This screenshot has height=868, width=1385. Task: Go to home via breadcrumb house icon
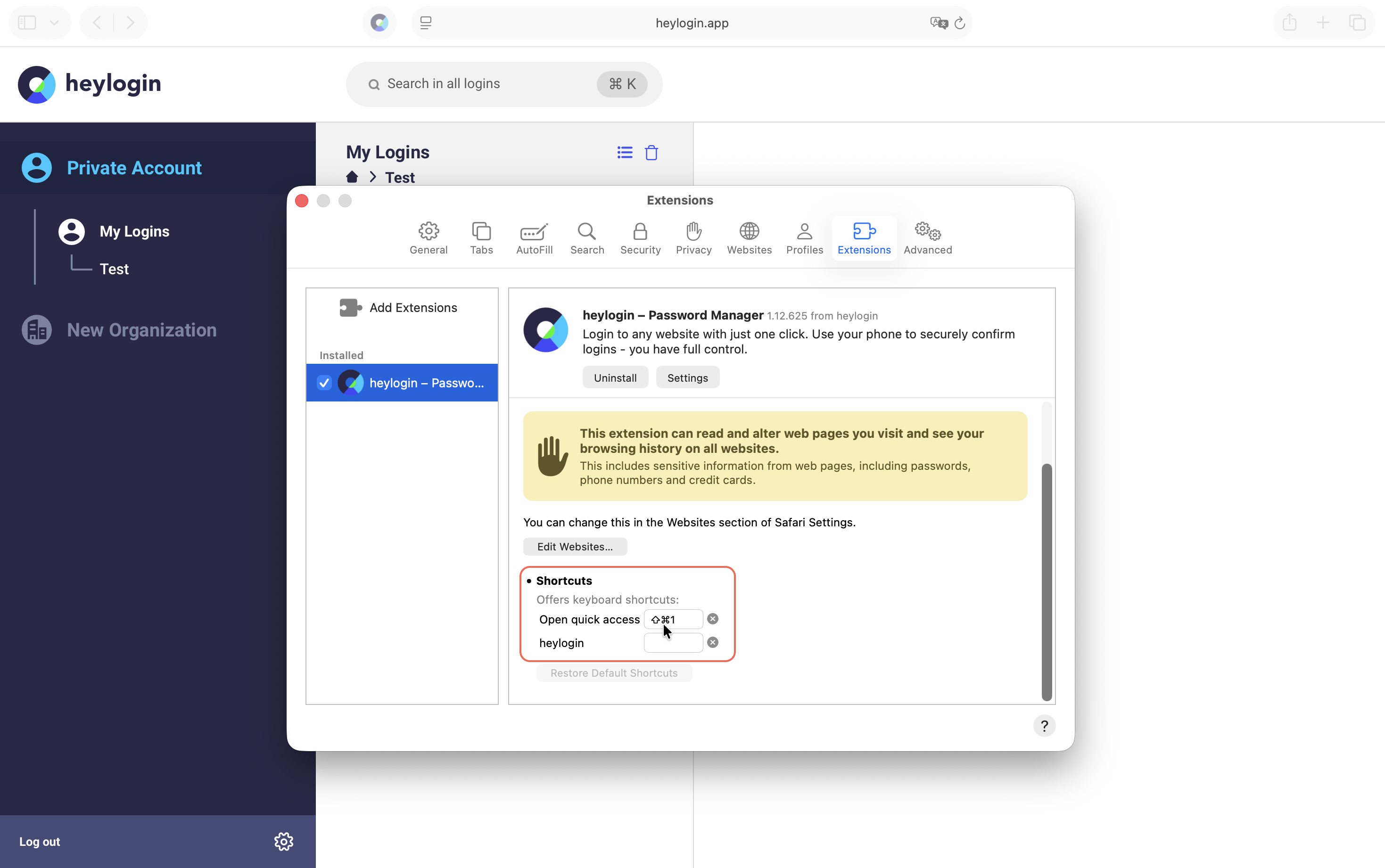352,177
